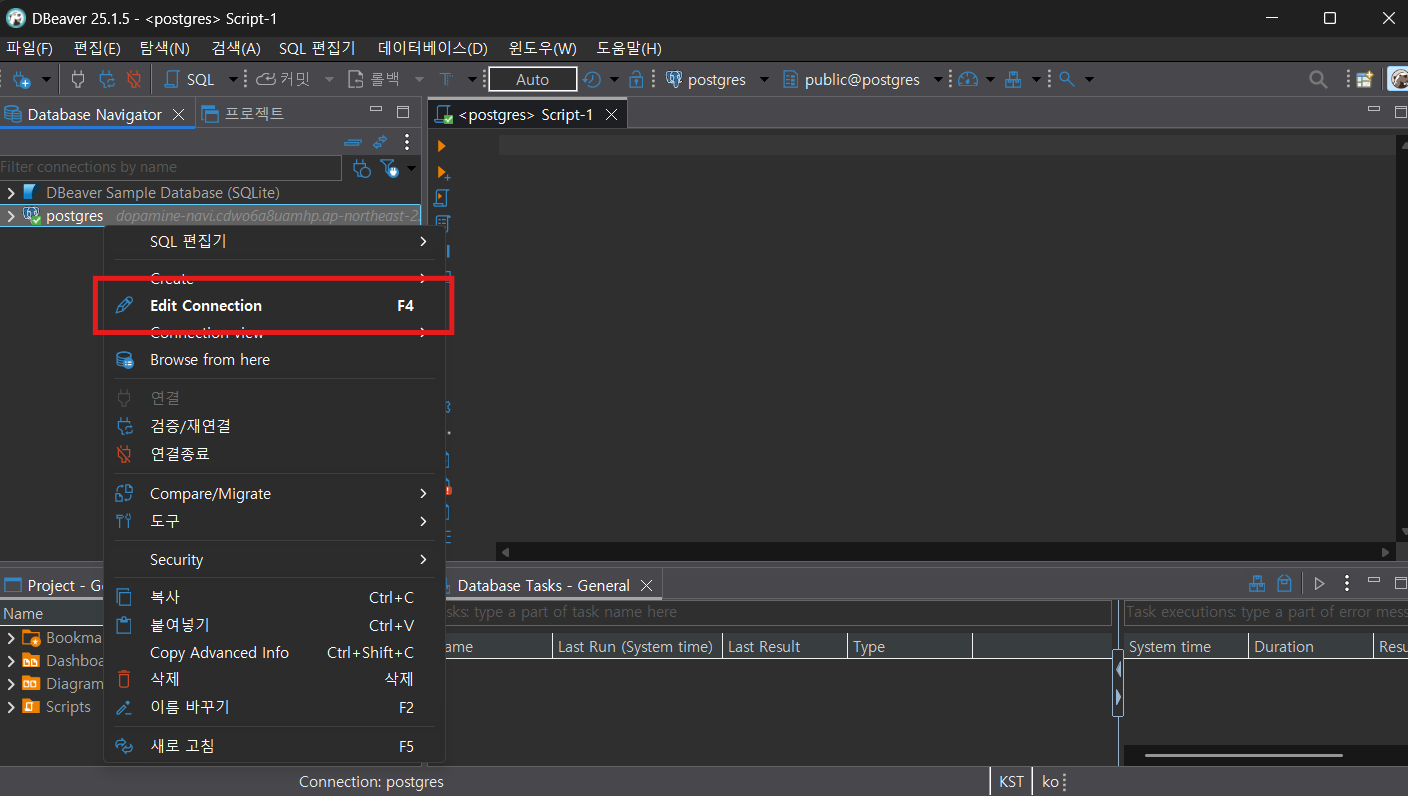The height and width of the screenshot is (796, 1408).
Task: Choose Browse from here in context menu
Action: pos(274,360)
